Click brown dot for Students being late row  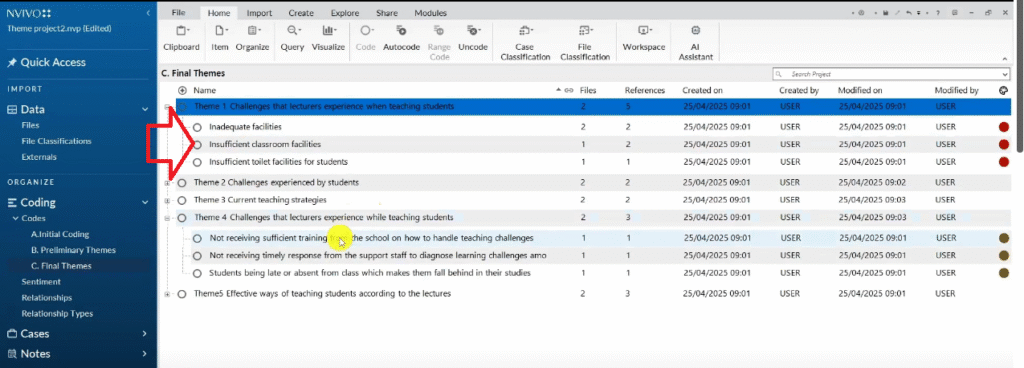click(x=1004, y=273)
